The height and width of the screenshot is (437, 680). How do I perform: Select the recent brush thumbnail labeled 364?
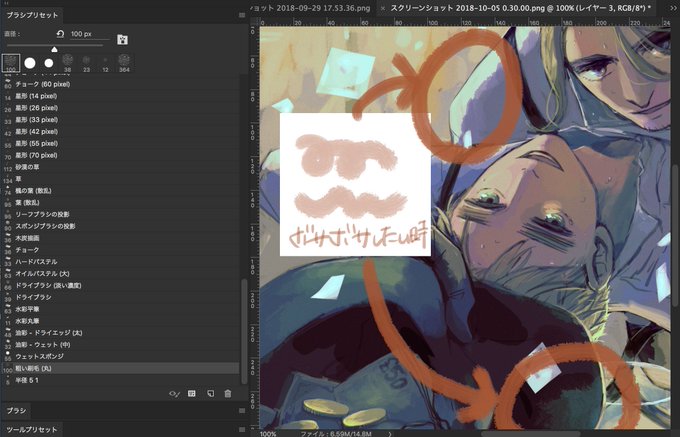[124, 63]
